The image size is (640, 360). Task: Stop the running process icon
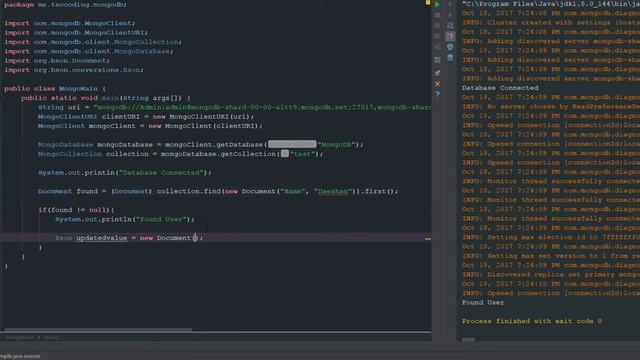[x=437, y=15]
